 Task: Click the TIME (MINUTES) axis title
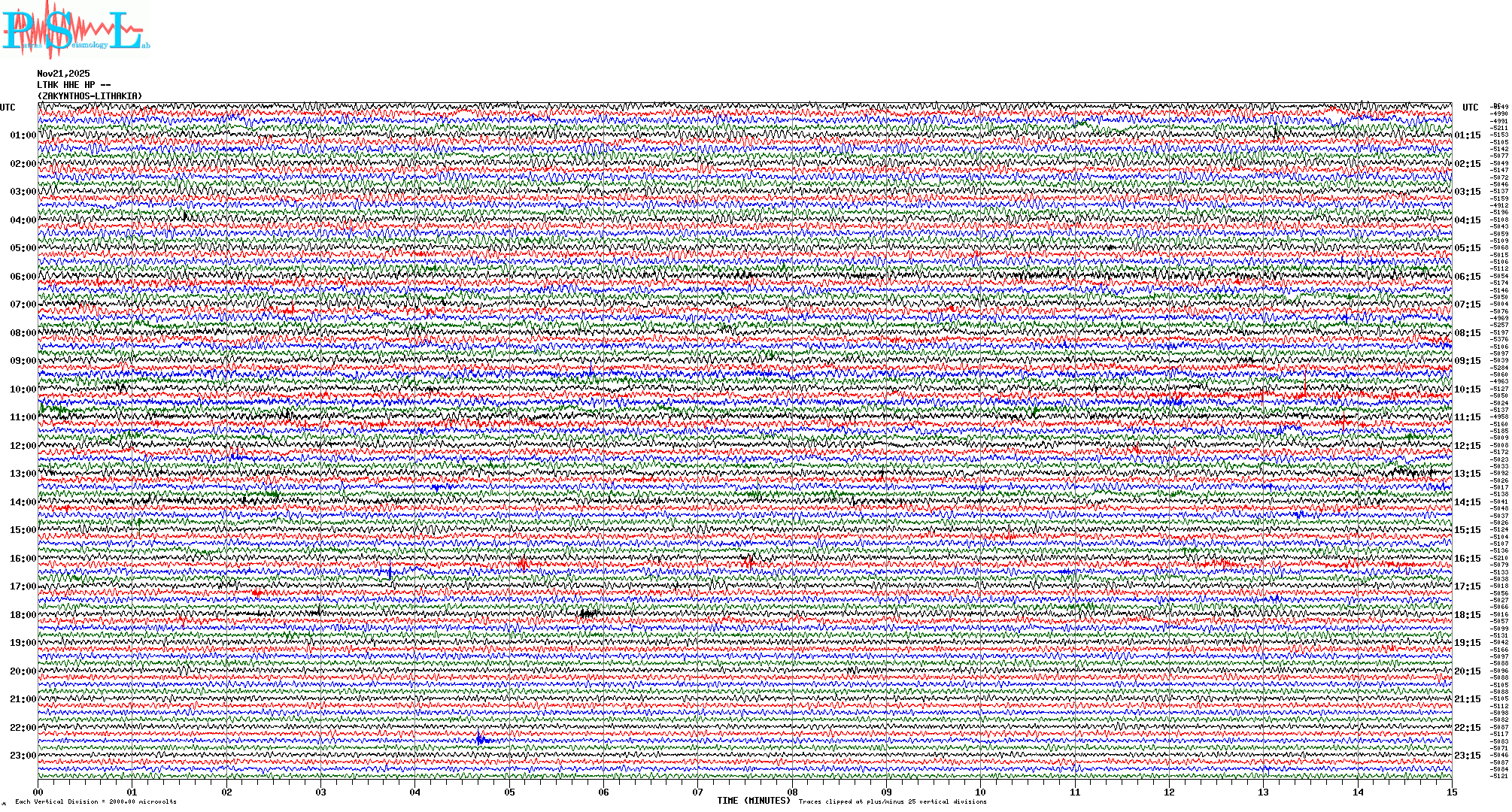click(x=753, y=801)
